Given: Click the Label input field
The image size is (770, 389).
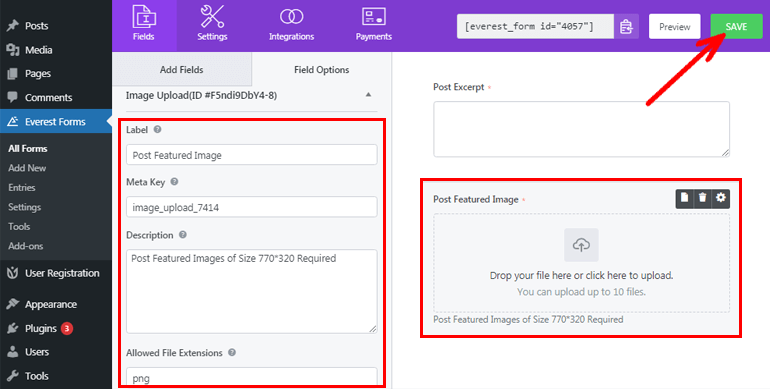Looking at the screenshot, I should click(251, 155).
